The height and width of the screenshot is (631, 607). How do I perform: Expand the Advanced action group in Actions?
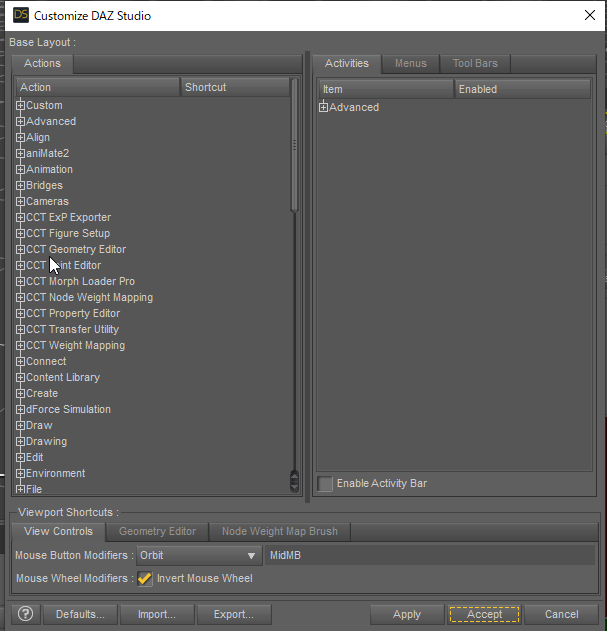tap(20, 122)
